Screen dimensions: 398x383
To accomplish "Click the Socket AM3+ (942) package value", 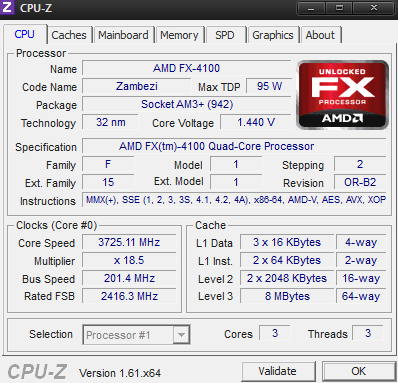I will [x=187, y=104].
